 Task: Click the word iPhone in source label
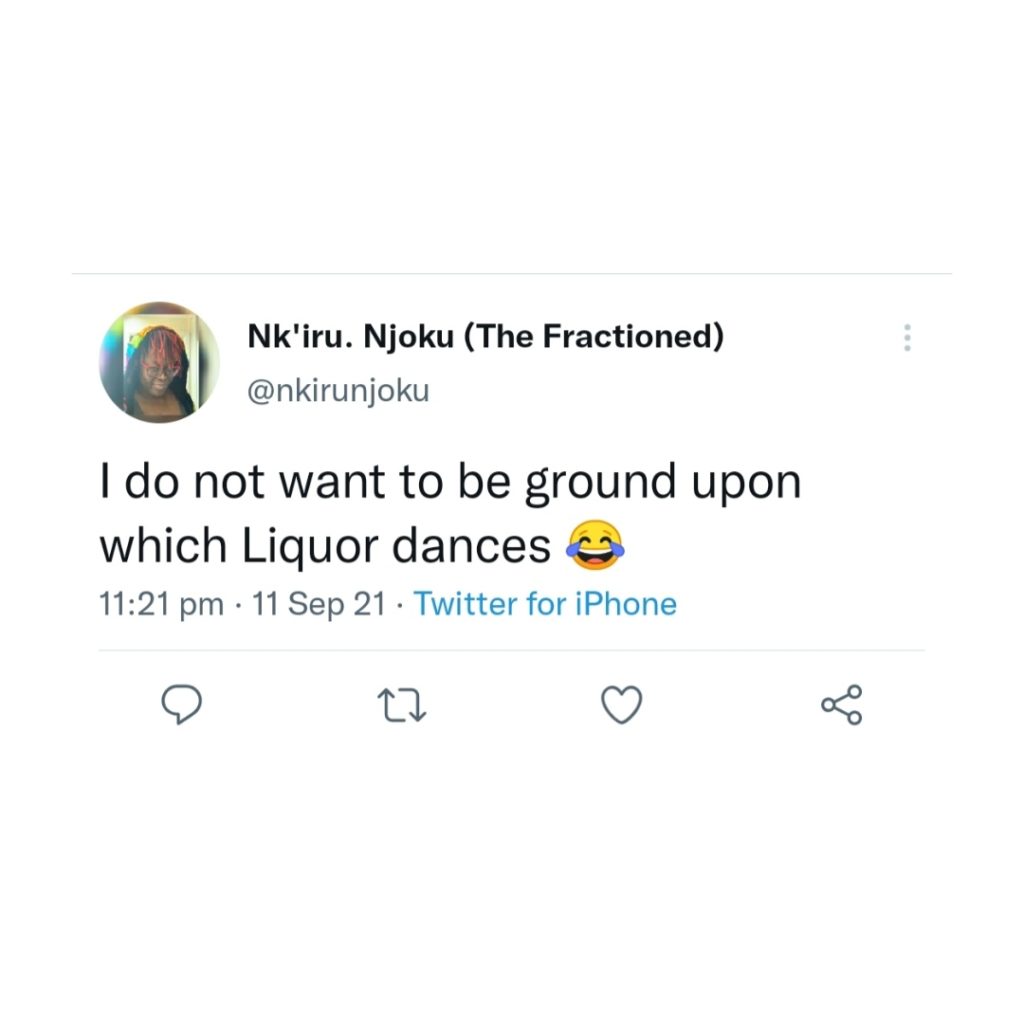tap(625, 604)
